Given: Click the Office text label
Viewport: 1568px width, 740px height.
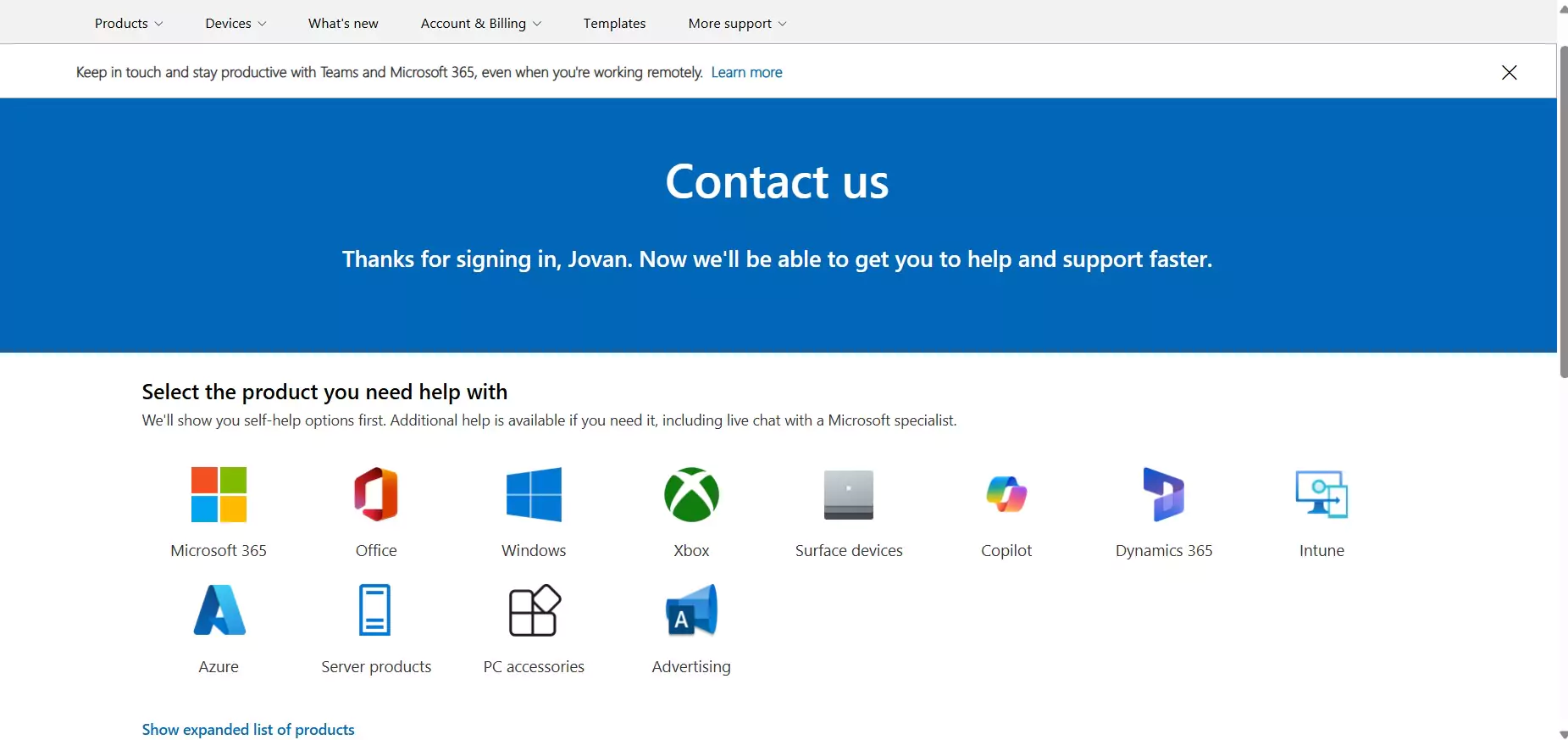Looking at the screenshot, I should (x=376, y=551).
